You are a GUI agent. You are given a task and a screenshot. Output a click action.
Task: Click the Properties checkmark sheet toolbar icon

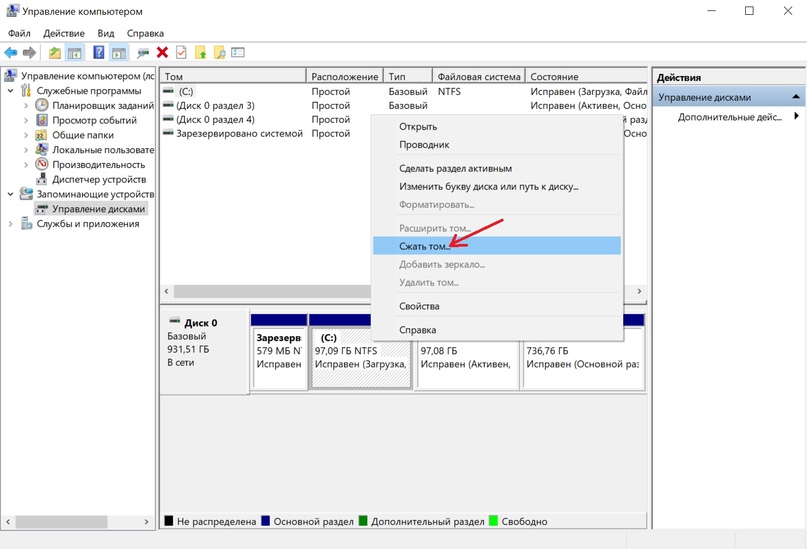click(x=181, y=53)
